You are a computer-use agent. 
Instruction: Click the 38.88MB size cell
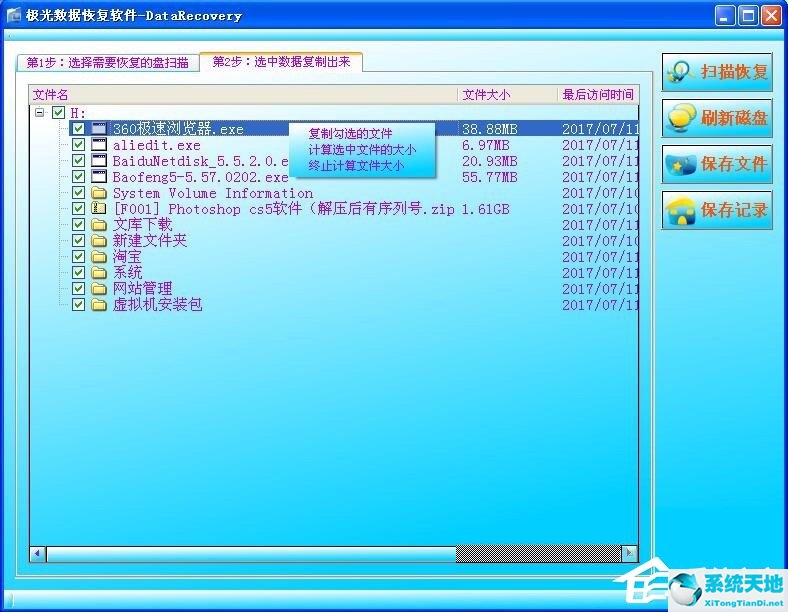[x=489, y=129]
